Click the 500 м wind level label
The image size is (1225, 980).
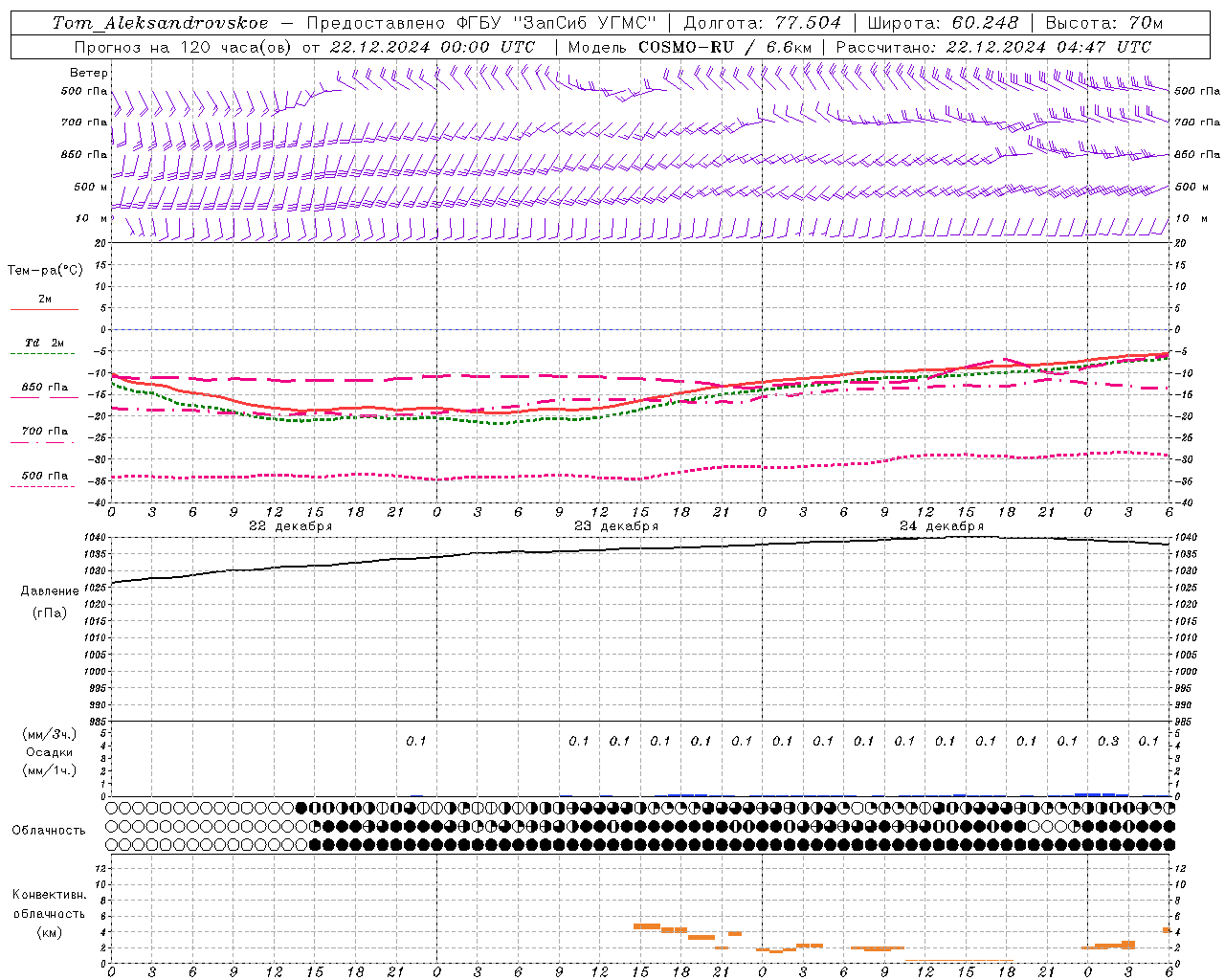(x=91, y=187)
